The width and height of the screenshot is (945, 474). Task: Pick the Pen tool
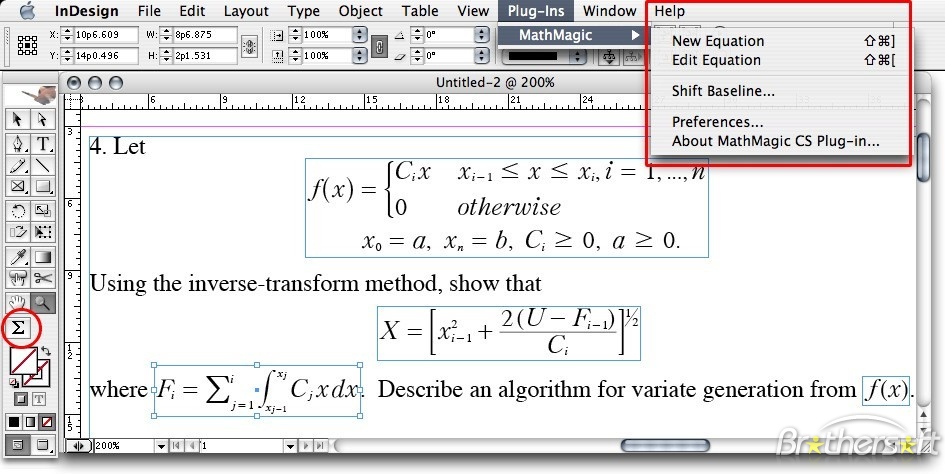(17, 144)
